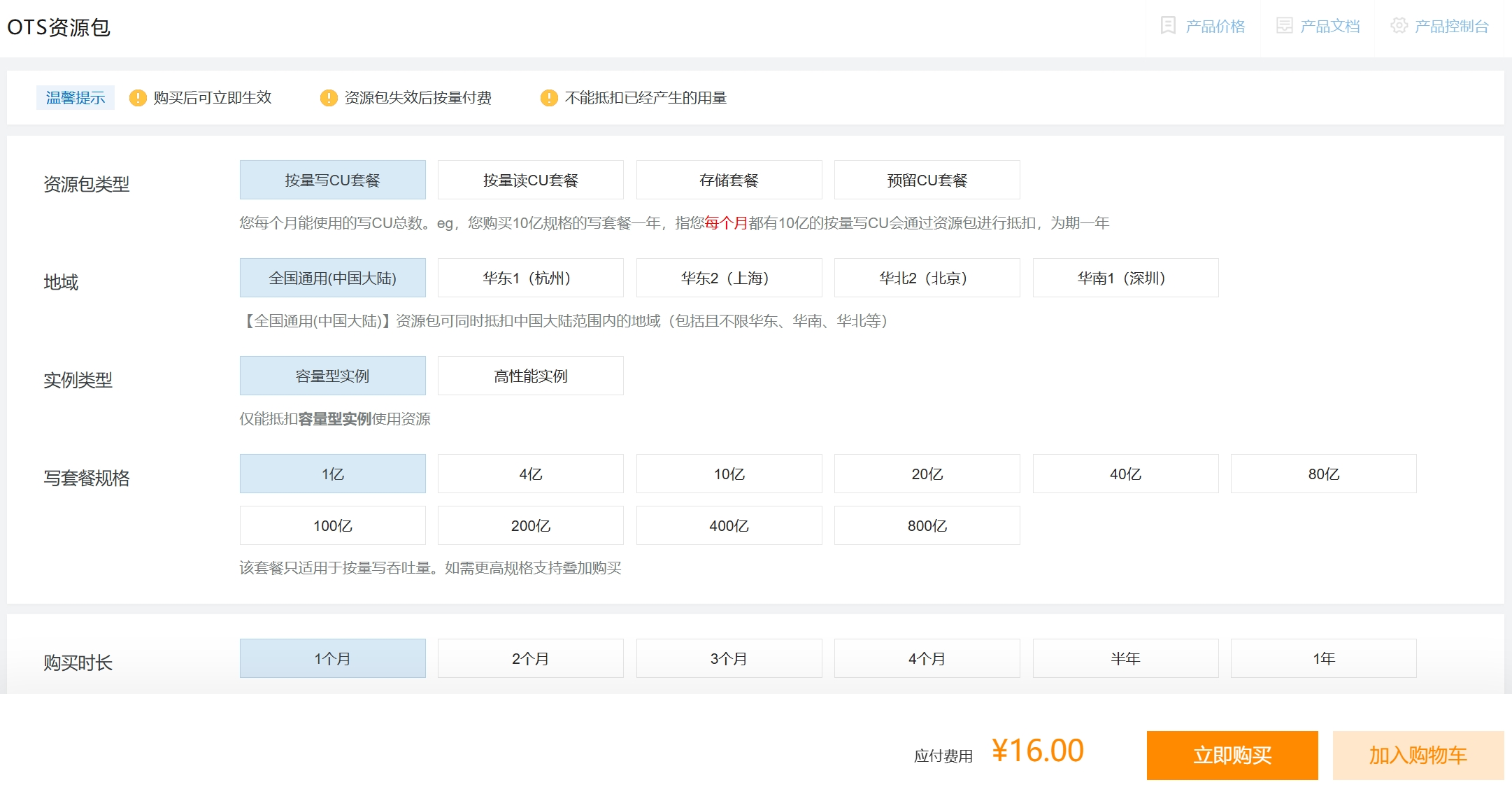Click the 购买后可立即生效 tip text

(x=213, y=98)
